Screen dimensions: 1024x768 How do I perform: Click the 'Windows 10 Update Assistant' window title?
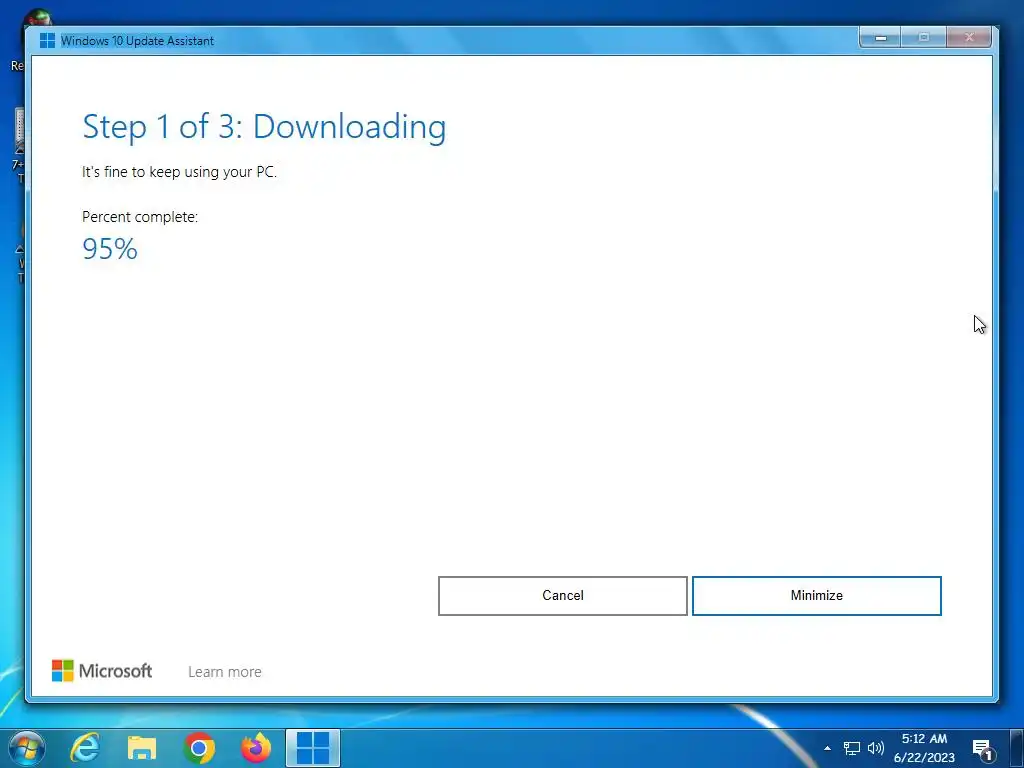click(137, 40)
